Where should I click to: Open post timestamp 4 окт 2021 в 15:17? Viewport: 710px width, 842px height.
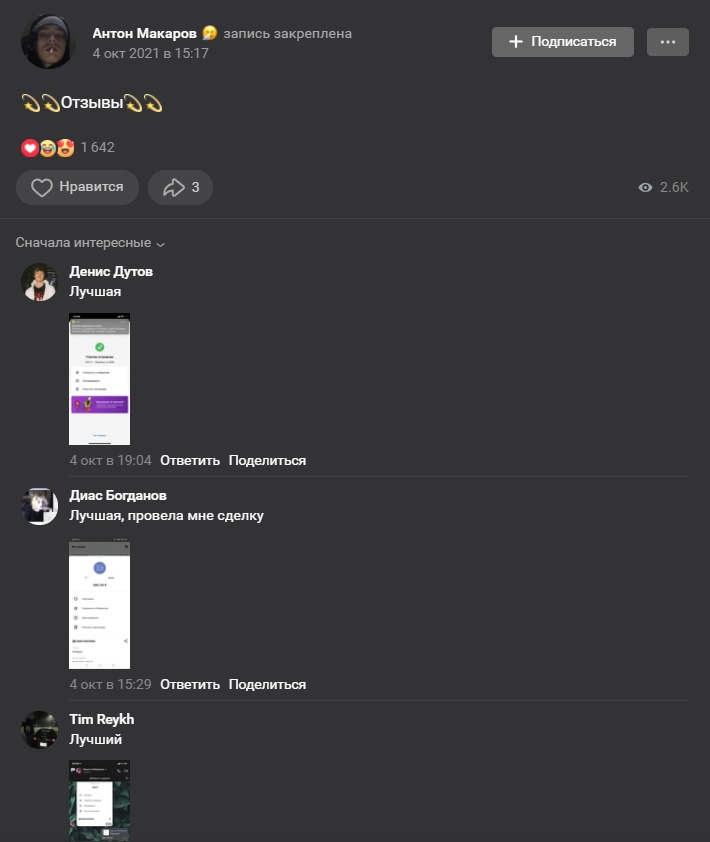(x=150, y=53)
